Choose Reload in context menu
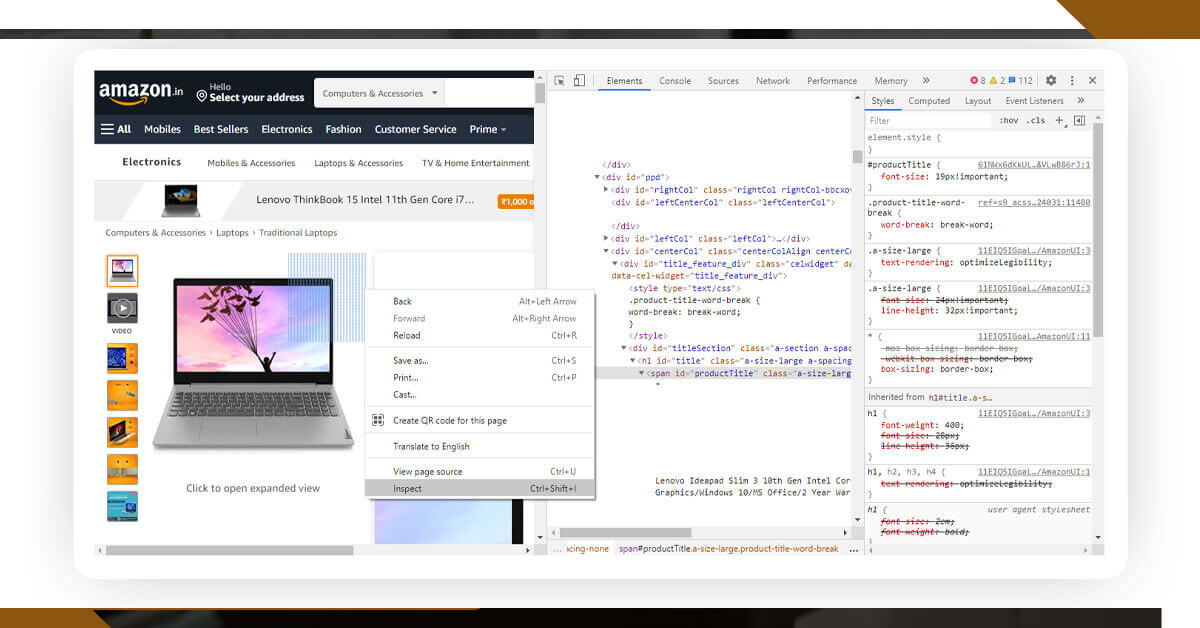 (480, 336)
